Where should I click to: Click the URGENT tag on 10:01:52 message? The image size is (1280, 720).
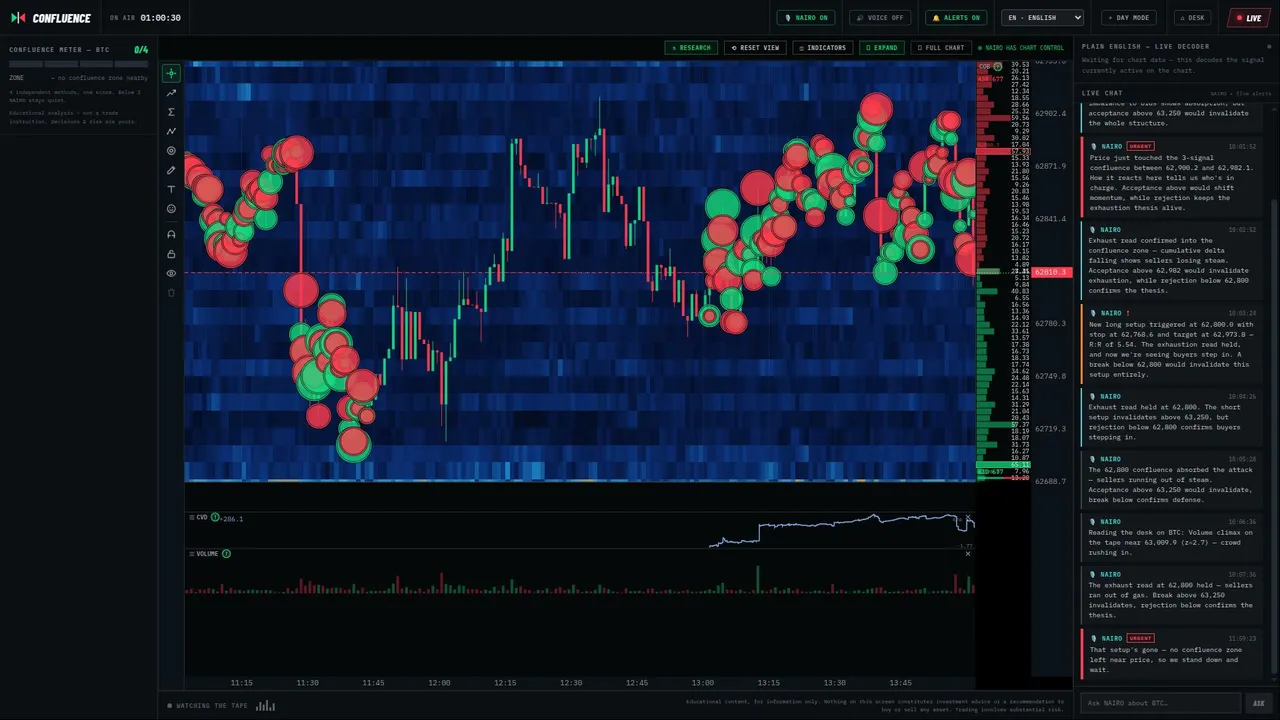(1140, 146)
